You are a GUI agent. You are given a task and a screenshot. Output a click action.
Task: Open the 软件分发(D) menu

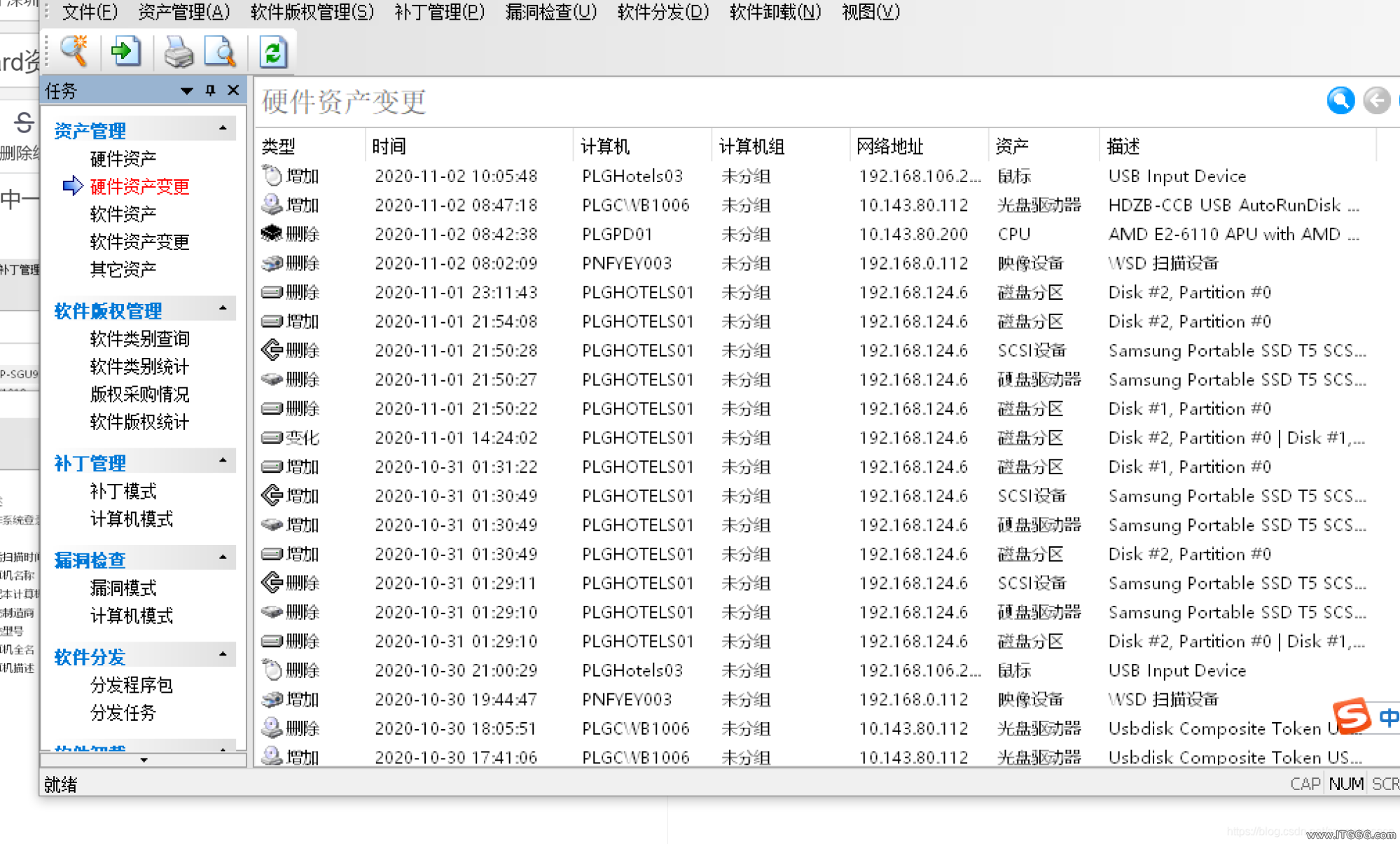(663, 12)
